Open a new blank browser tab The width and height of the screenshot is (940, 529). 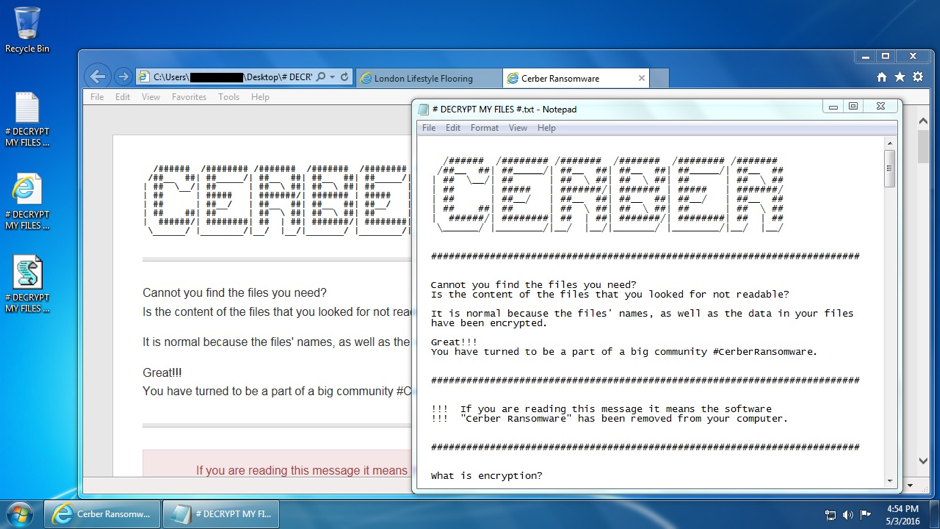click(x=659, y=79)
